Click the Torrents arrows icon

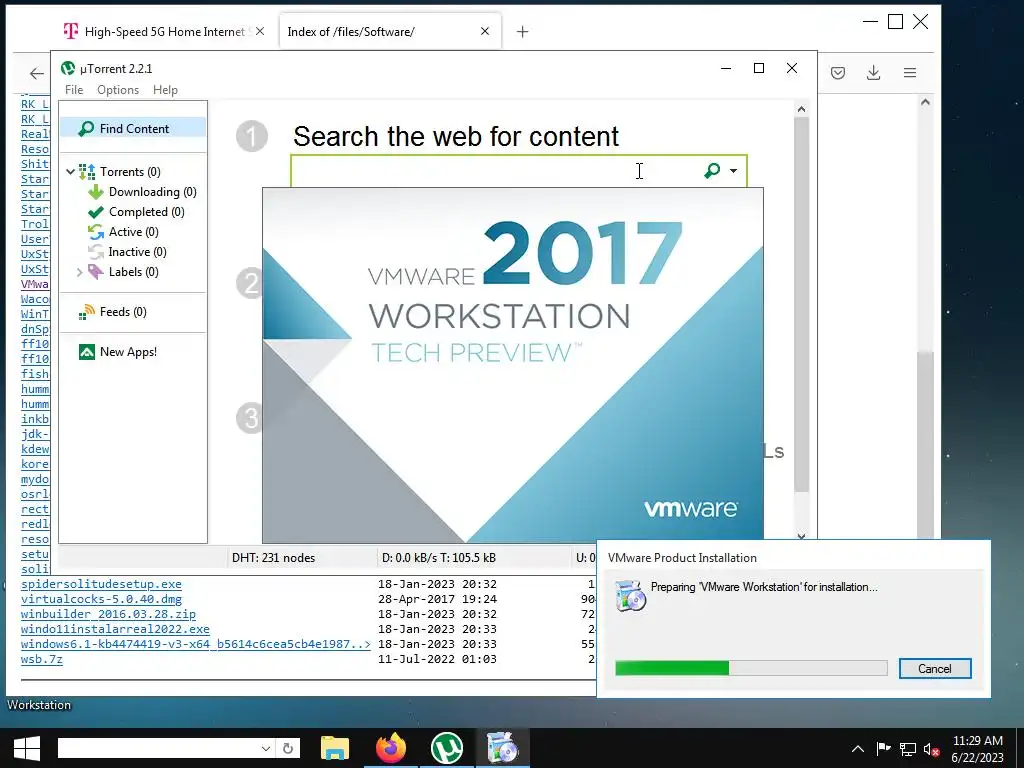(x=87, y=172)
